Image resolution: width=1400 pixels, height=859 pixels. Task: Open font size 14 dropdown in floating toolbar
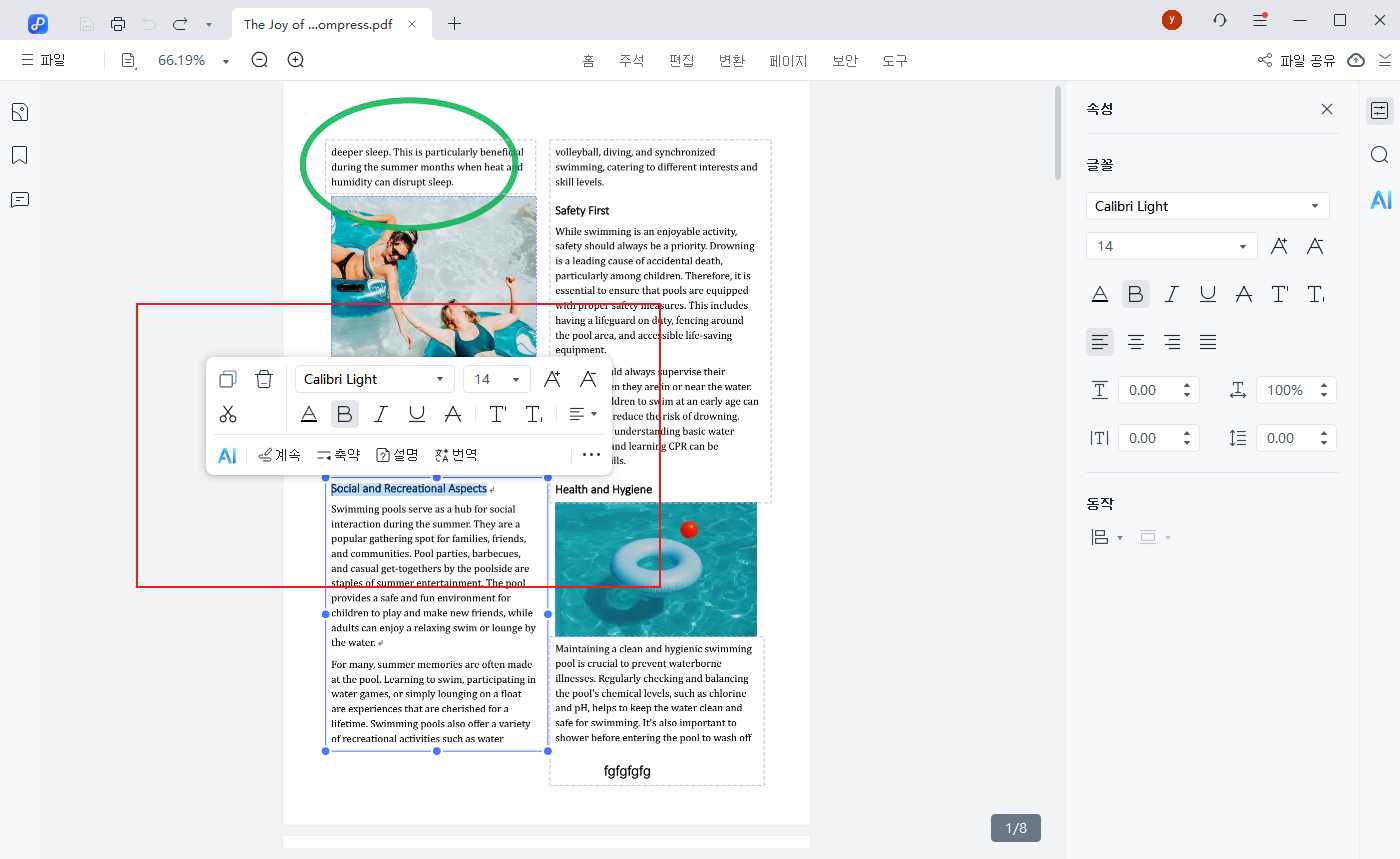496,379
